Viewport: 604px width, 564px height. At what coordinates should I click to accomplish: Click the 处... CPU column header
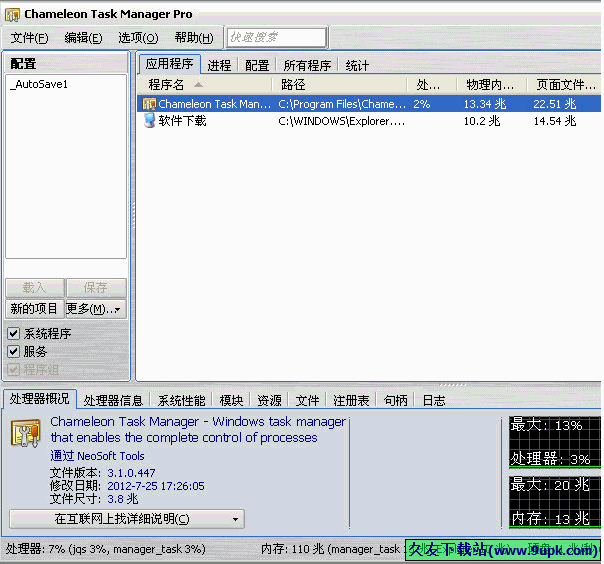[431, 84]
